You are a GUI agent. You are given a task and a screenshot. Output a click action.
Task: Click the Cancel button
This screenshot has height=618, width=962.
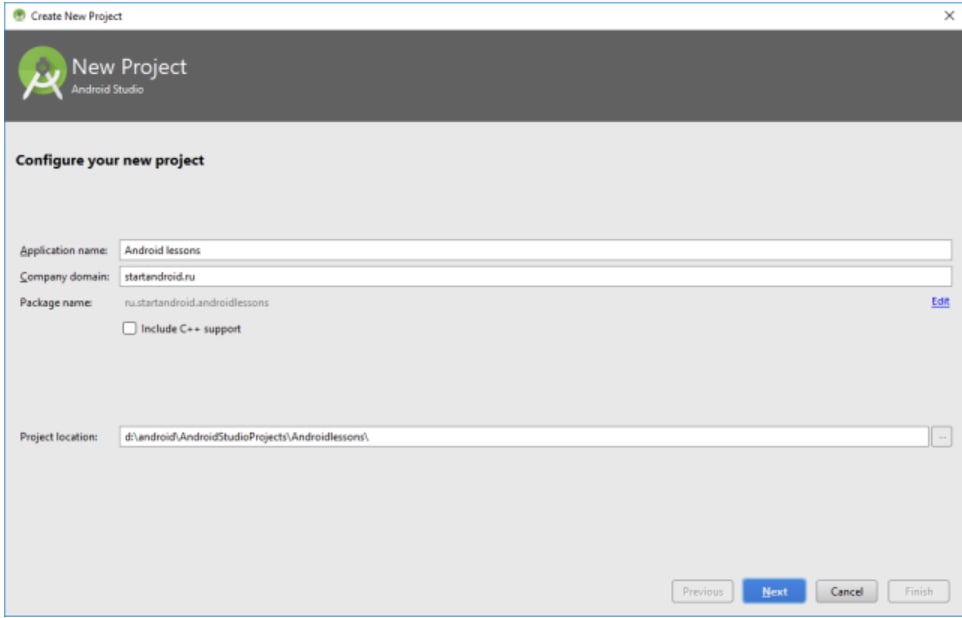point(846,591)
